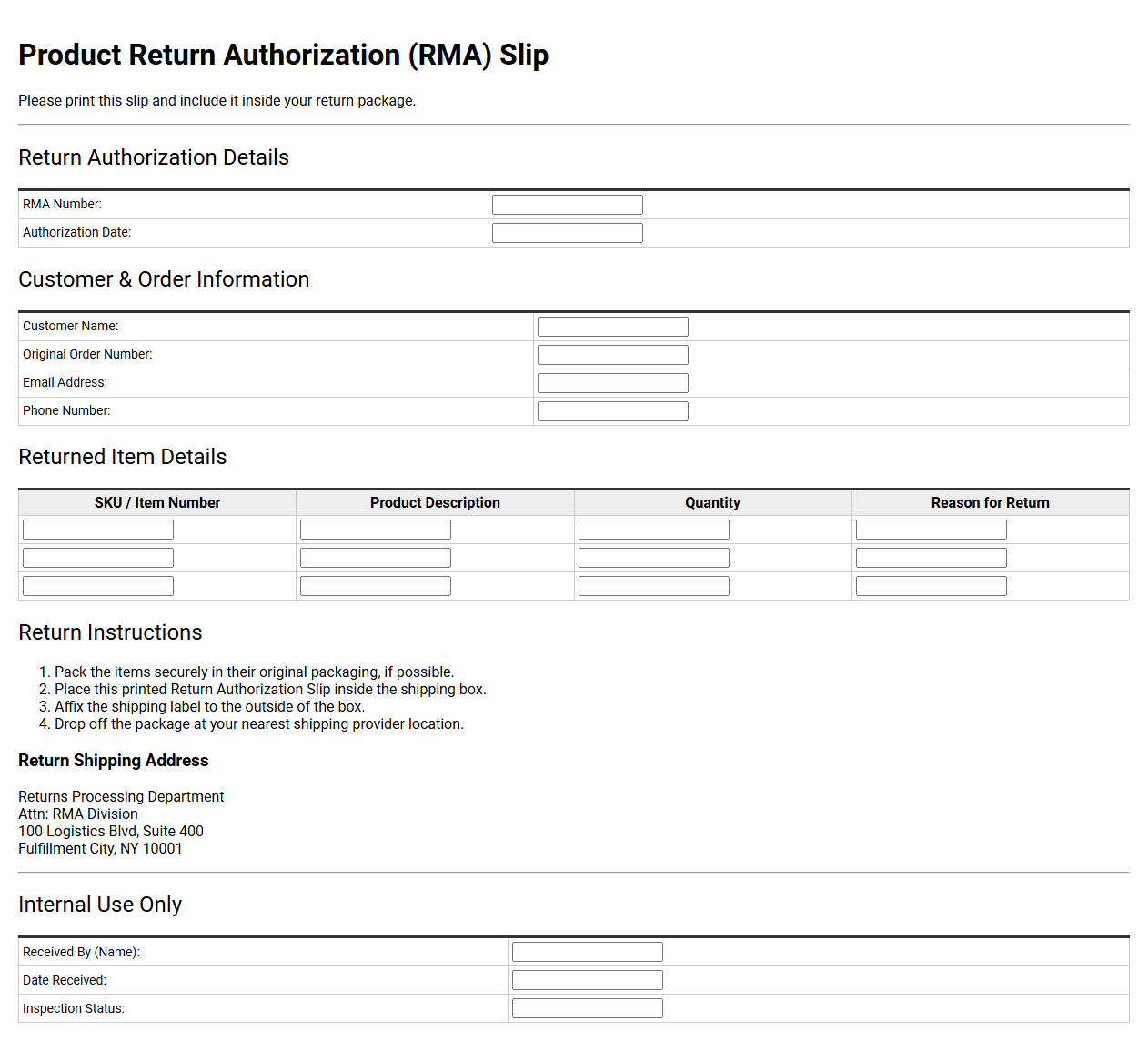
Task: Click the 'Quantity' column header
Action: click(713, 503)
